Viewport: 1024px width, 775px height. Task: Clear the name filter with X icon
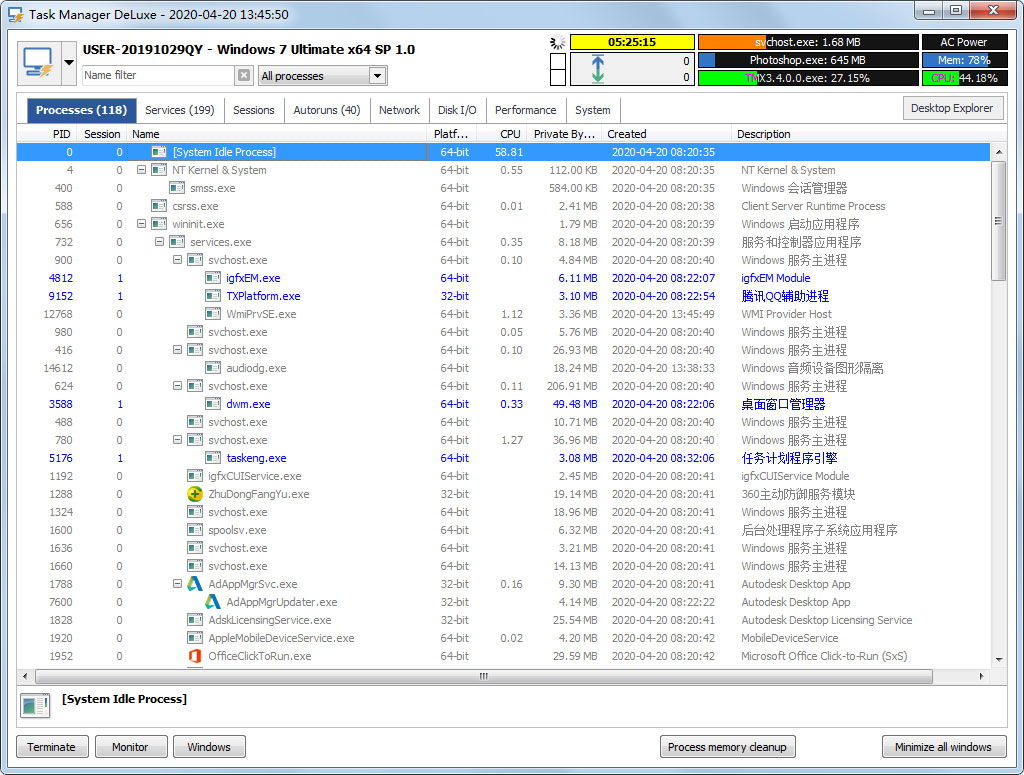pos(244,75)
